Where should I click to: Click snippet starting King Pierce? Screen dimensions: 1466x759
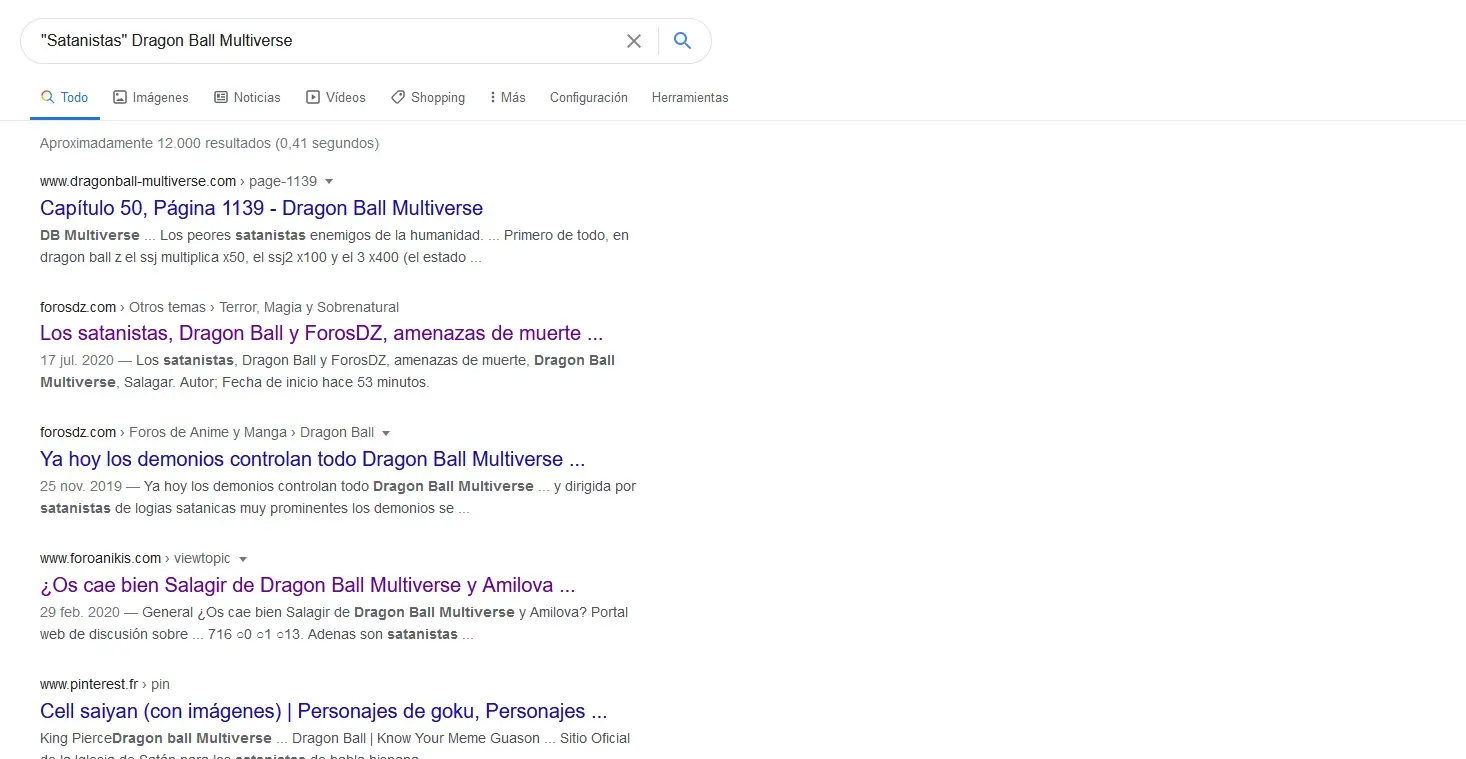[335, 744]
